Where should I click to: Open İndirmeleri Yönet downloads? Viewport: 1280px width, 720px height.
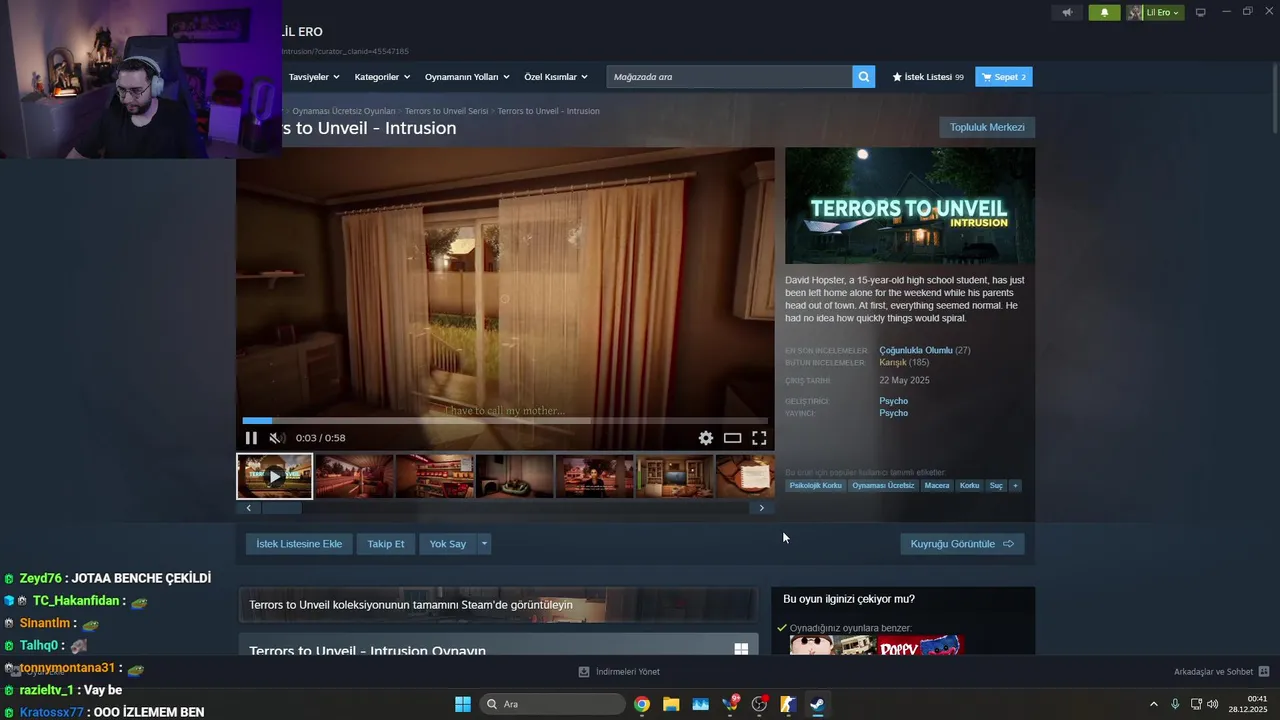(x=619, y=672)
